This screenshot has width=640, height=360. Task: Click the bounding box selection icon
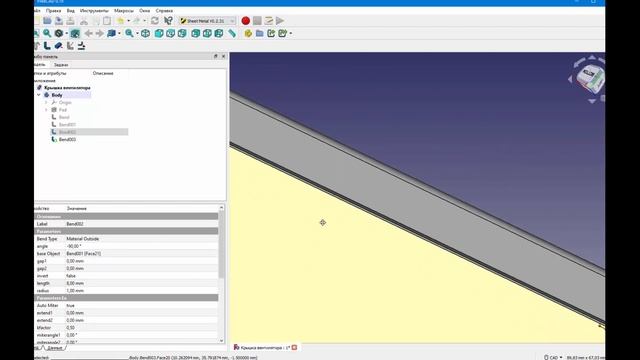75,33
